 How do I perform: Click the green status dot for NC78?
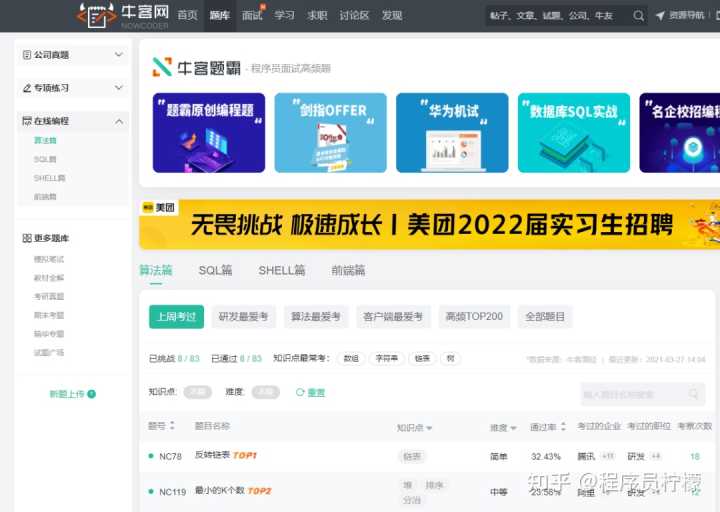pos(151,456)
